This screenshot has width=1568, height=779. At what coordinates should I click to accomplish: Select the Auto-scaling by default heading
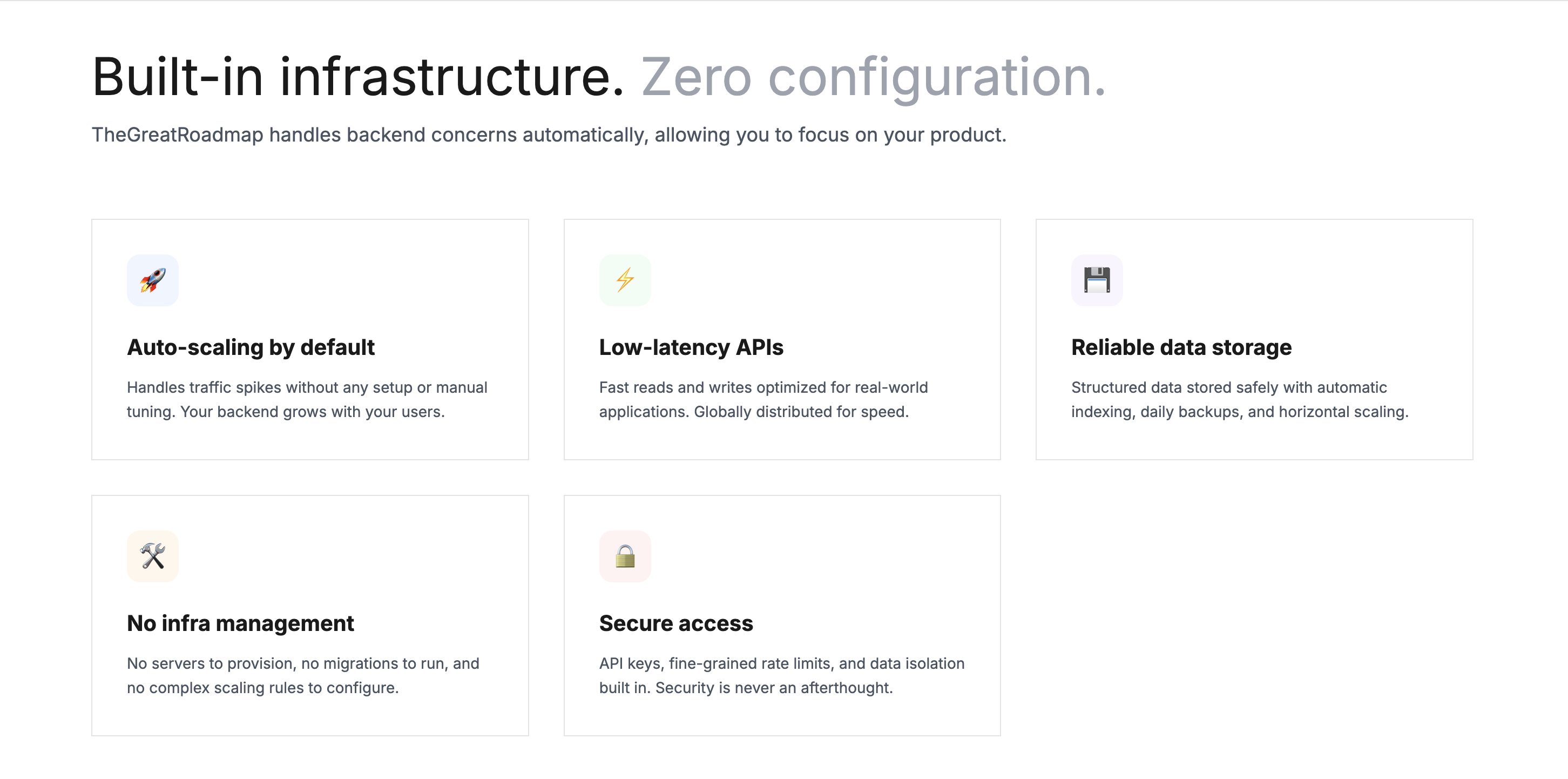pos(251,347)
